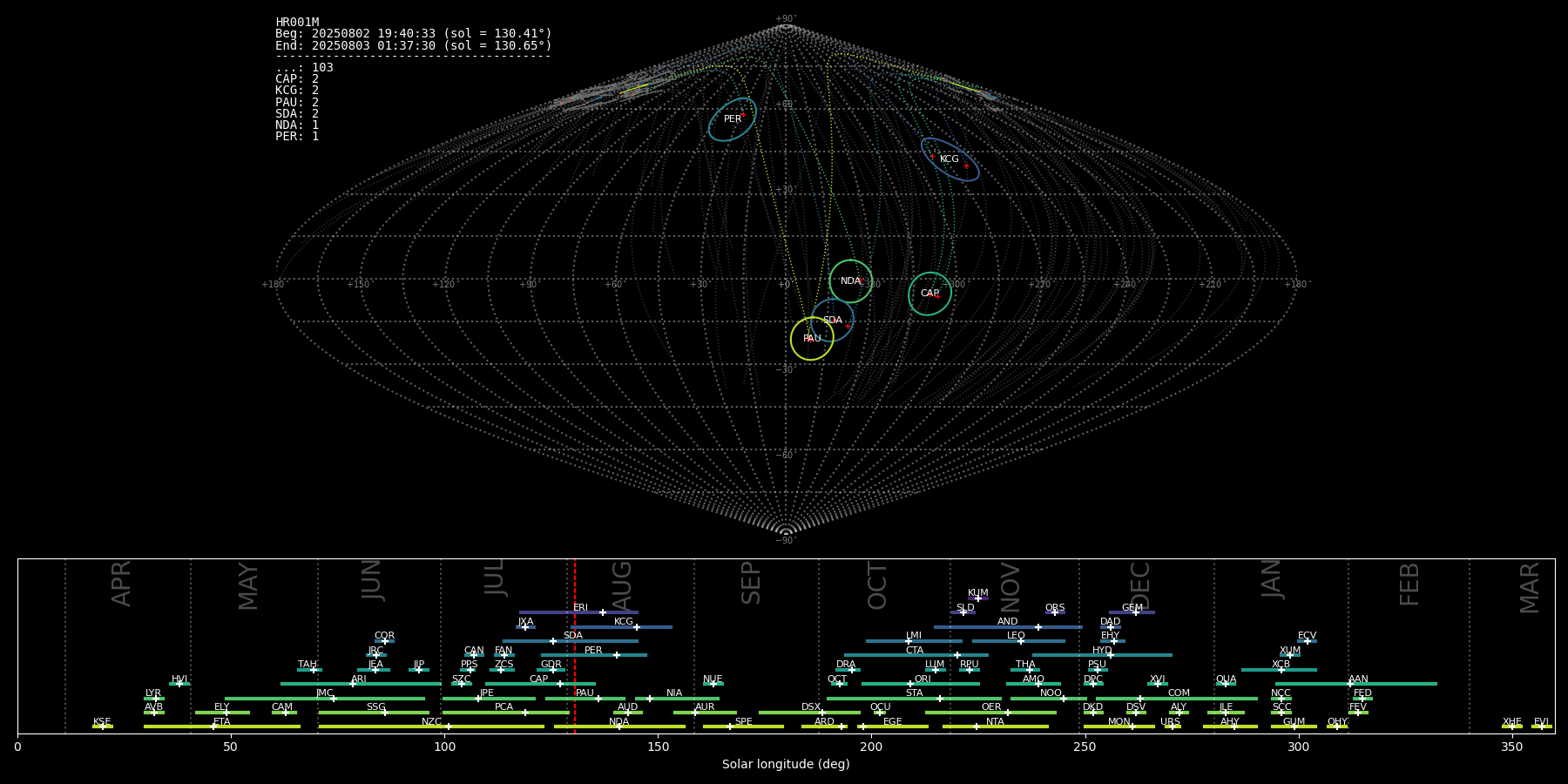This screenshot has width=1568, height=784.
Task: Click the NDA radiant circle on the sky map
Action: tap(851, 281)
